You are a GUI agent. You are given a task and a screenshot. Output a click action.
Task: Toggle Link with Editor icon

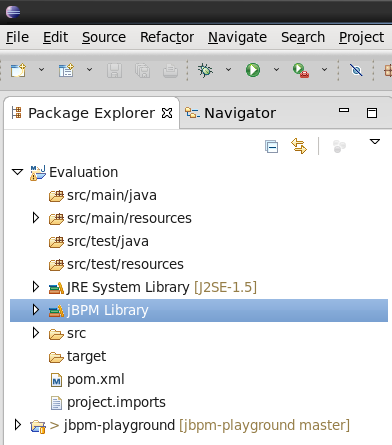pyautogui.click(x=299, y=146)
